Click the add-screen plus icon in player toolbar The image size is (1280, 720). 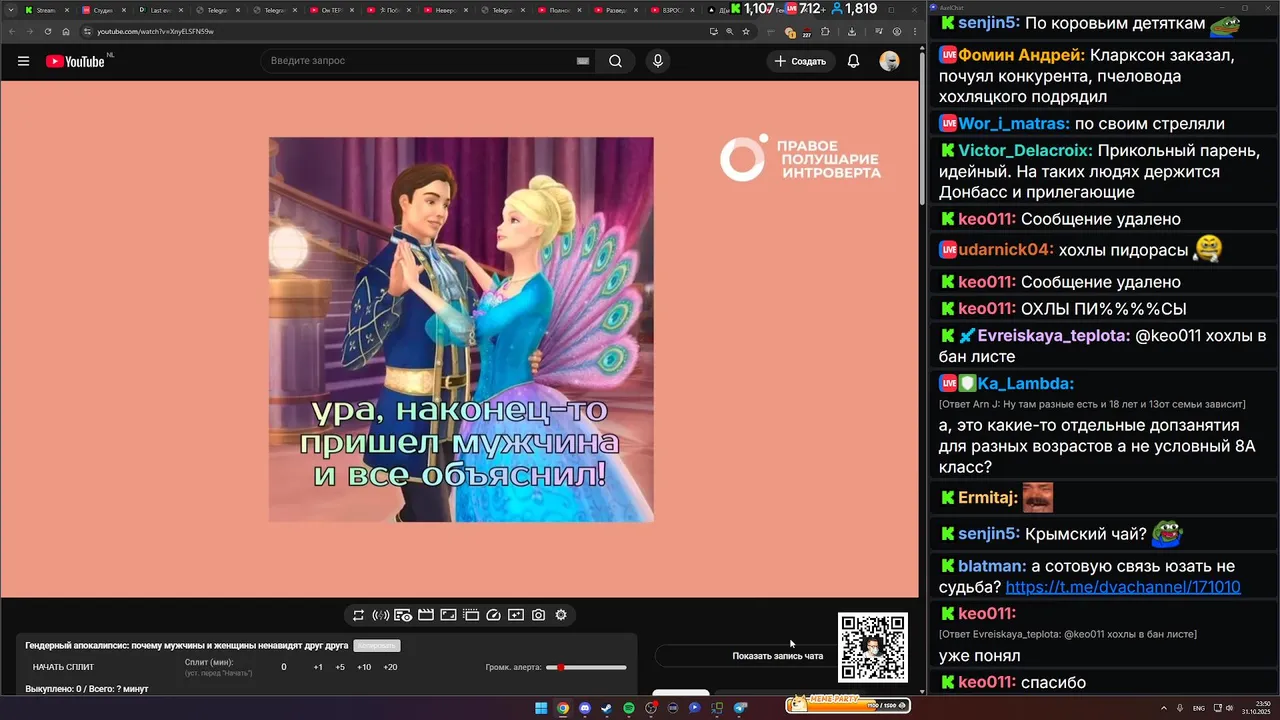(x=516, y=615)
